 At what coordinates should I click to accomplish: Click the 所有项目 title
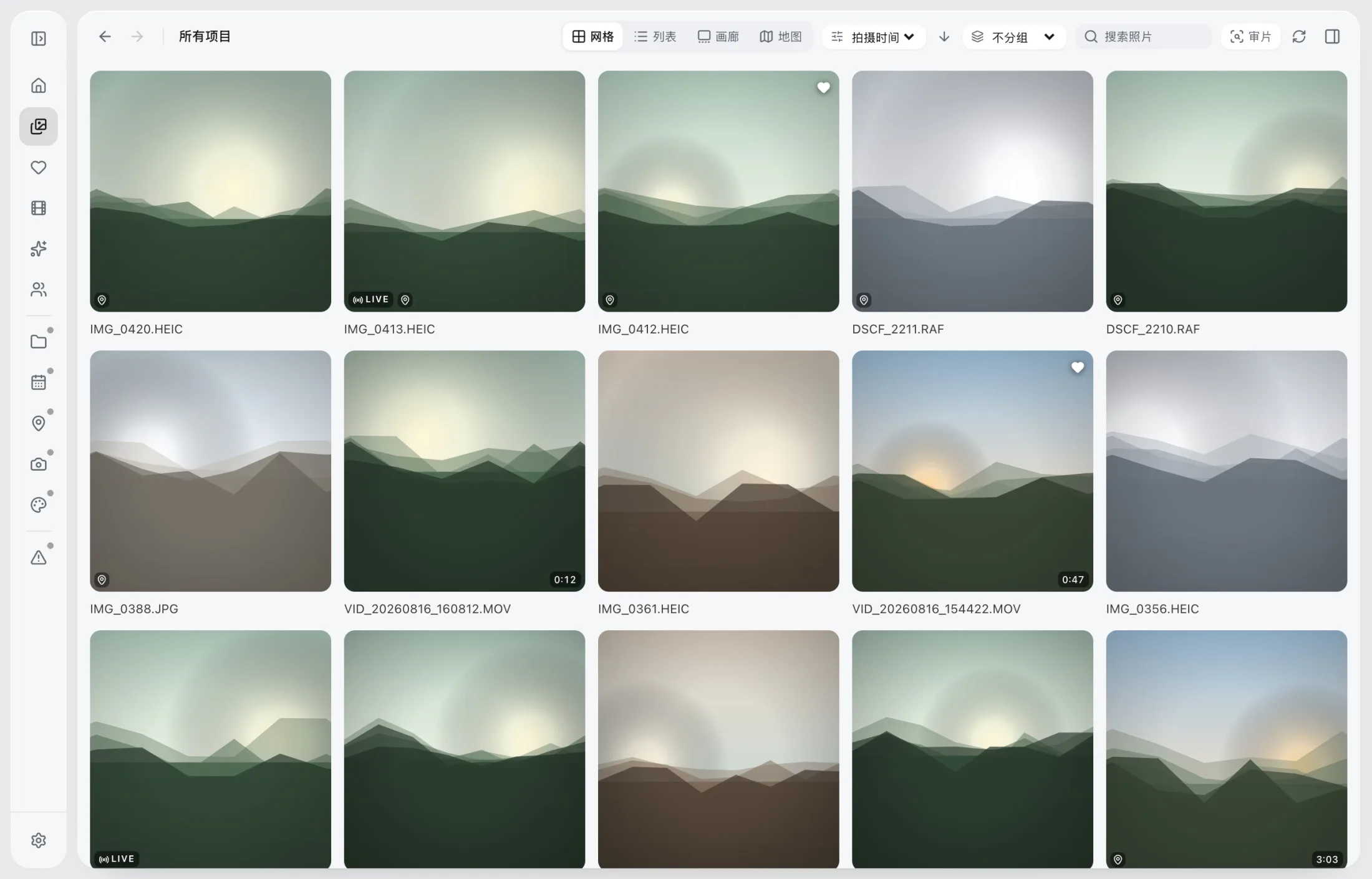point(205,37)
